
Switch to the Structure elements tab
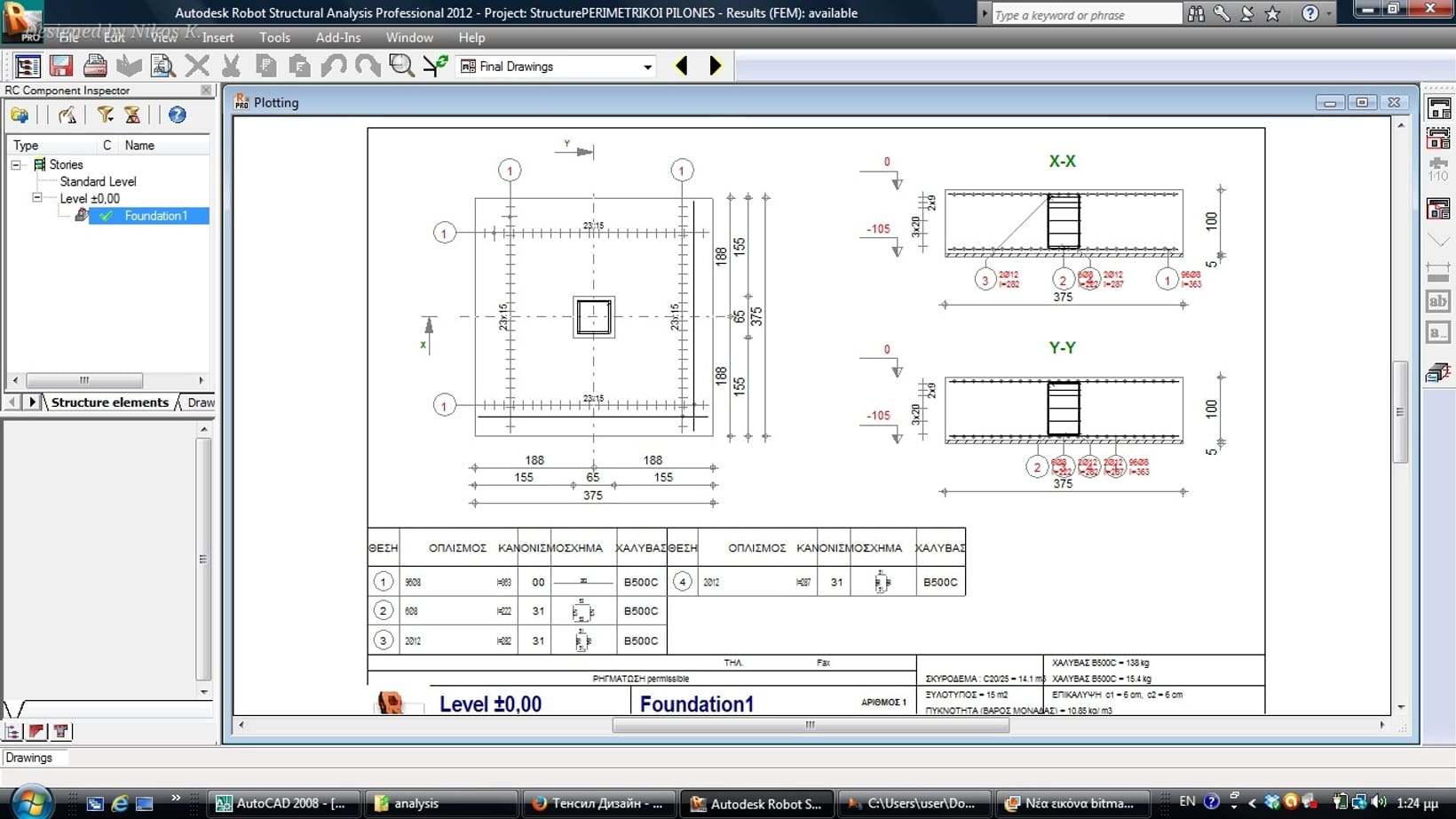109,402
